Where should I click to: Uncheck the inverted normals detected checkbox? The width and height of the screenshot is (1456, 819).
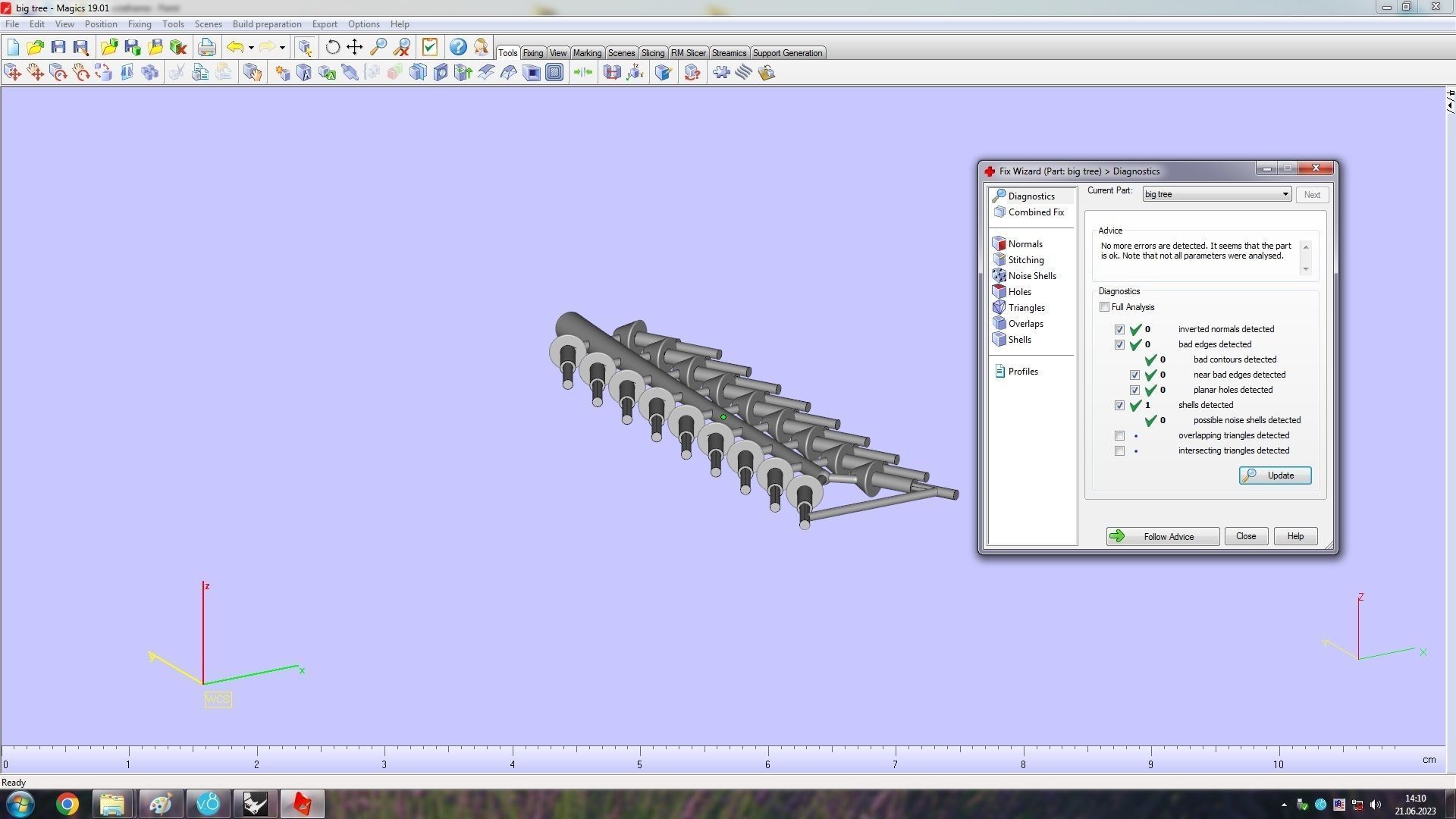pyautogui.click(x=1119, y=330)
